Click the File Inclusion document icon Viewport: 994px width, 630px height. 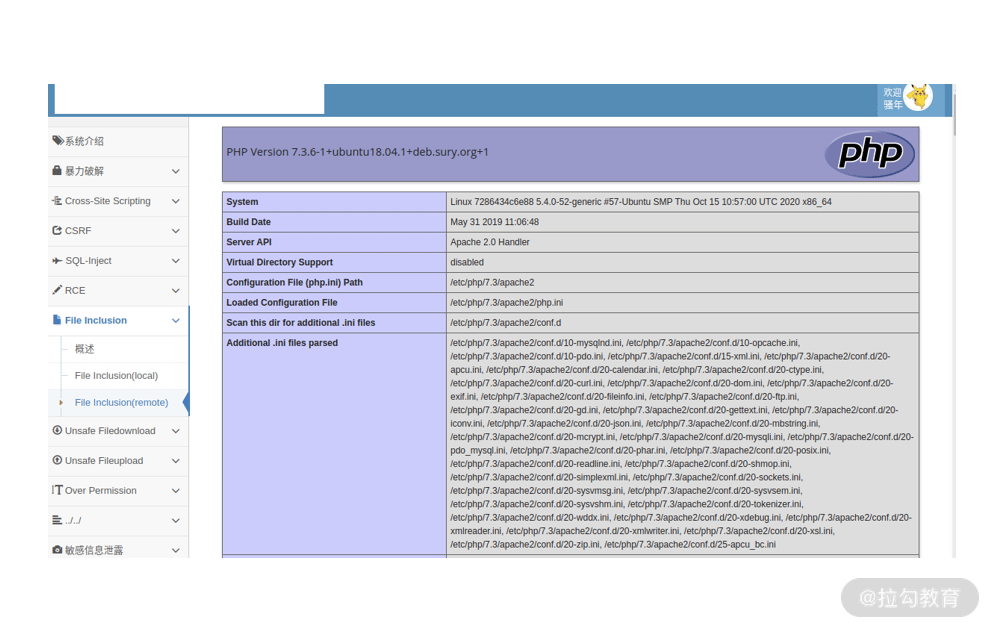click(x=57, y=319)
